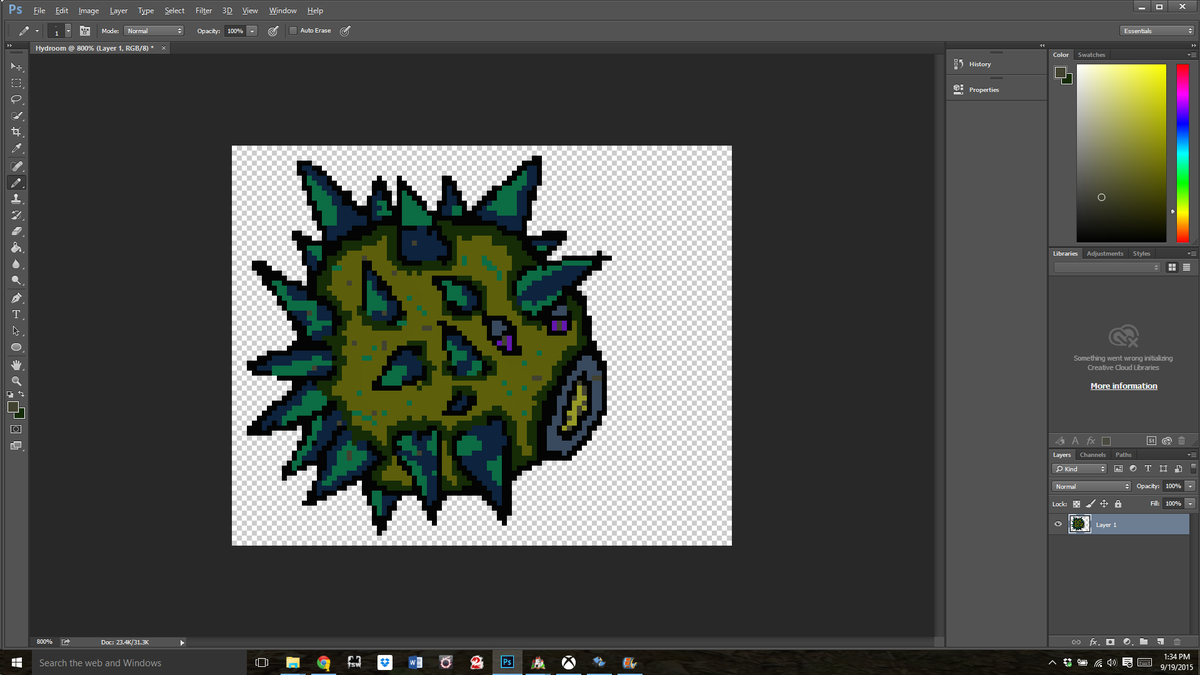The image size is (1200, 675).
Task: Toggle Quick Mask mode icon
Action: click(x=16, y=429)
